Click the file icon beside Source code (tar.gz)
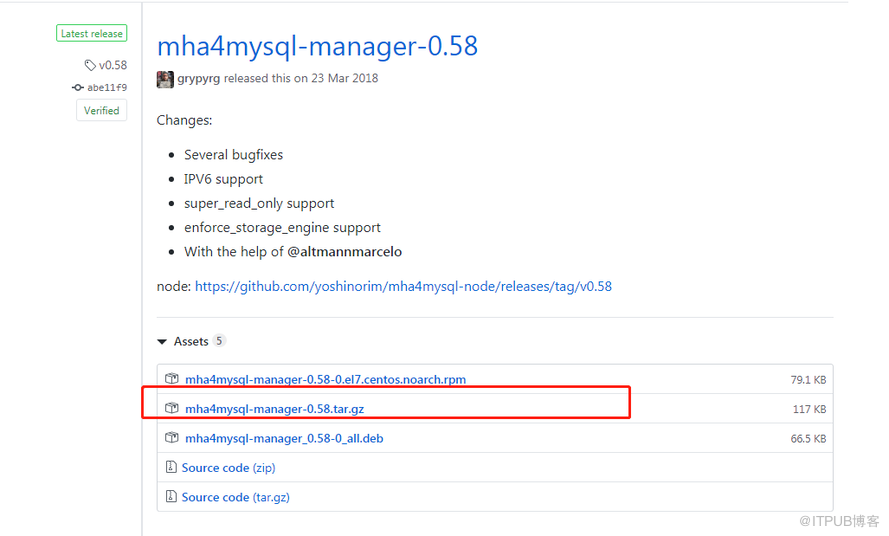889x536 pixels. click(171, 497)
